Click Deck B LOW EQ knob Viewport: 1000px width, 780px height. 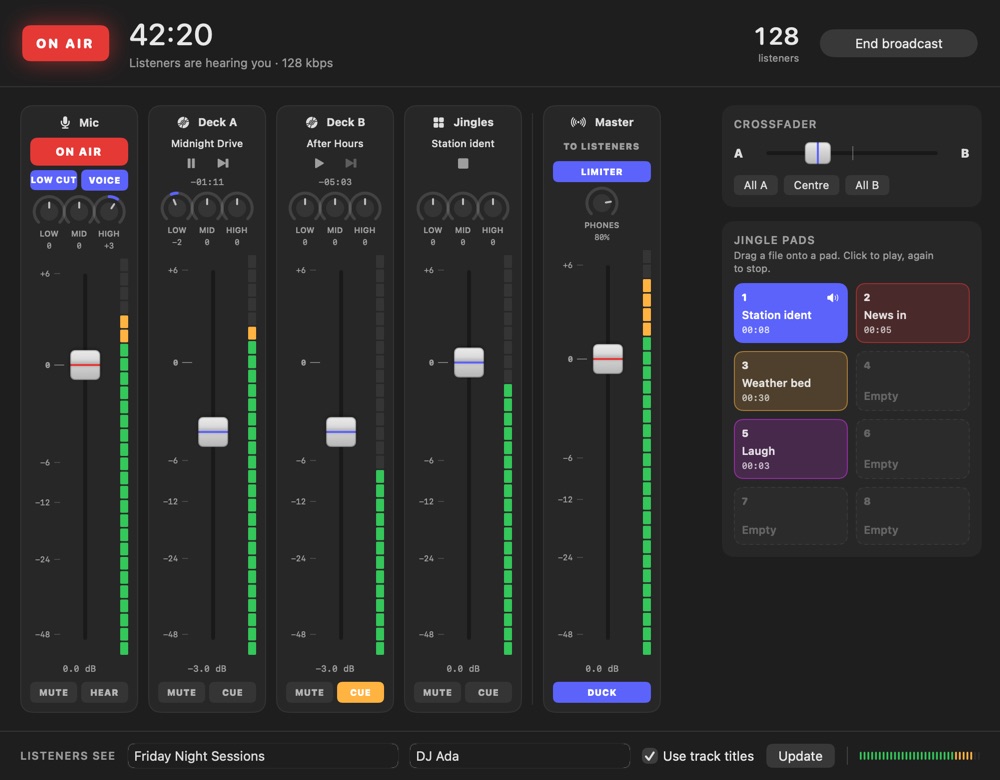tap(305, 207)
